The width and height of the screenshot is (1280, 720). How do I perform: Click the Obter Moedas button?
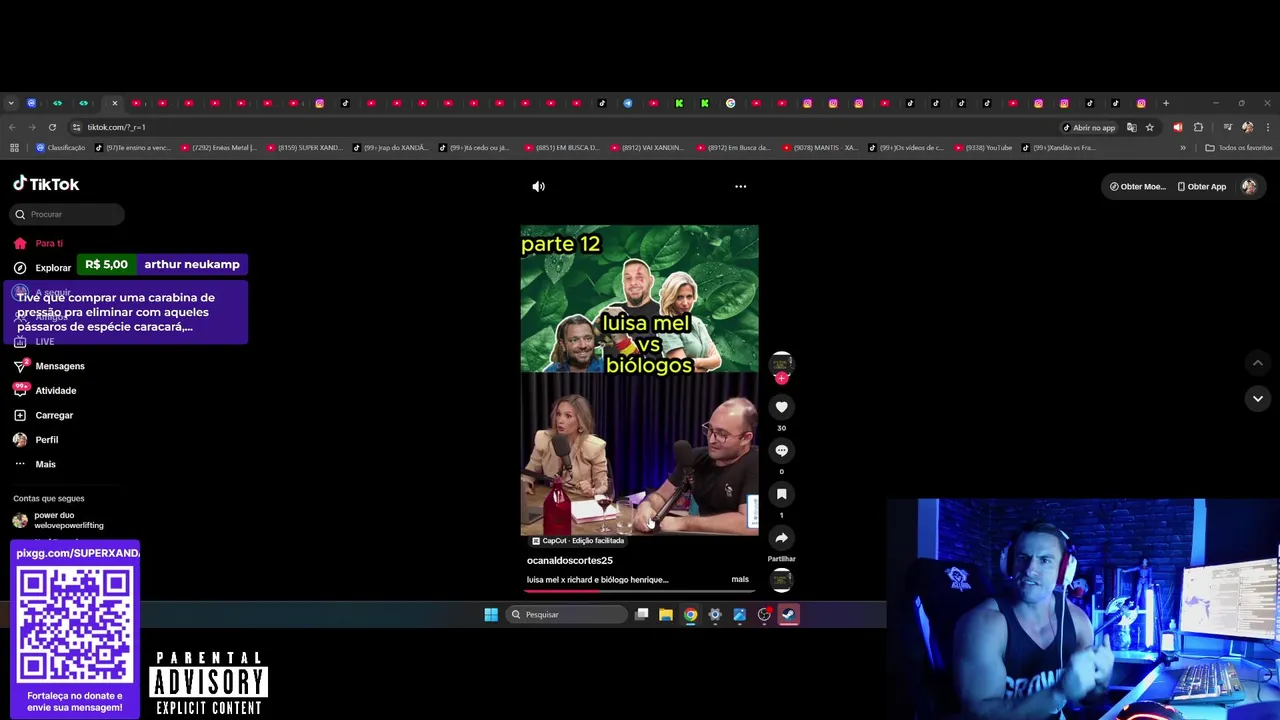pos(1137,186)
